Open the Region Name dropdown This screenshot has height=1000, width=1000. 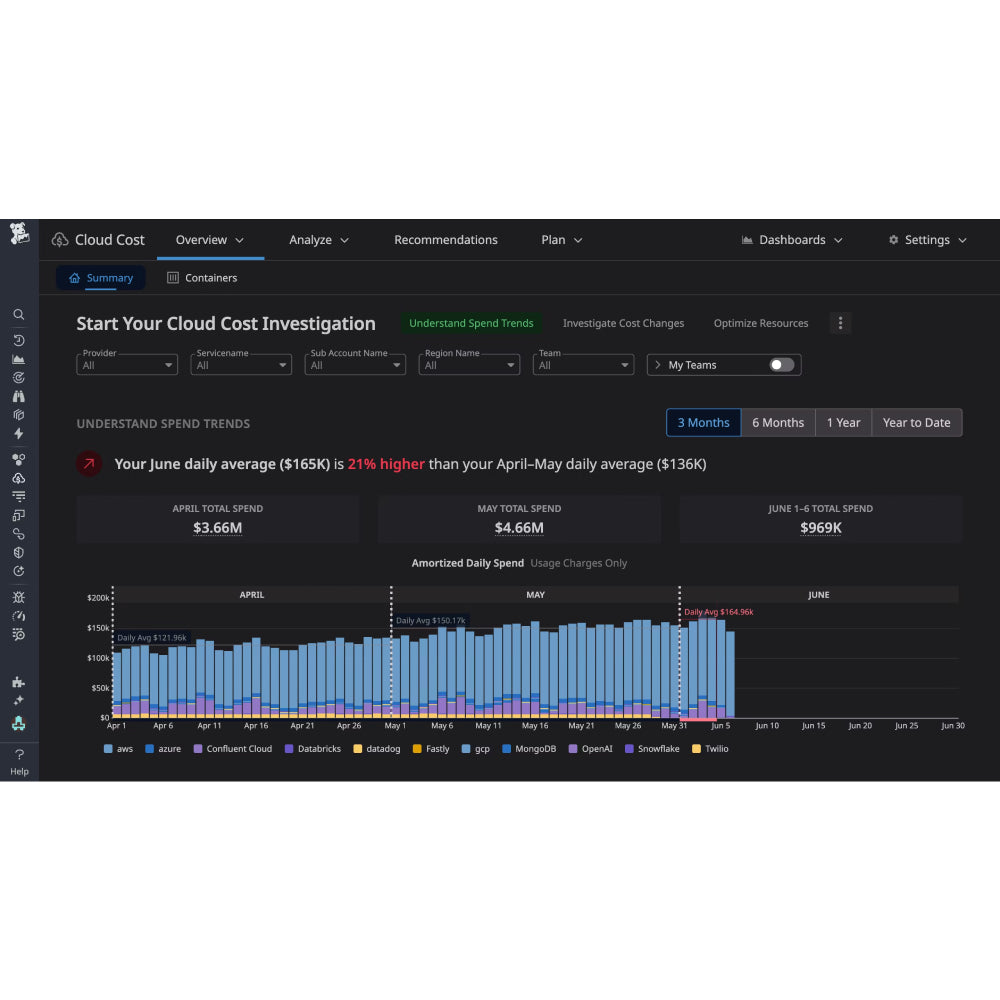[468, 364]
